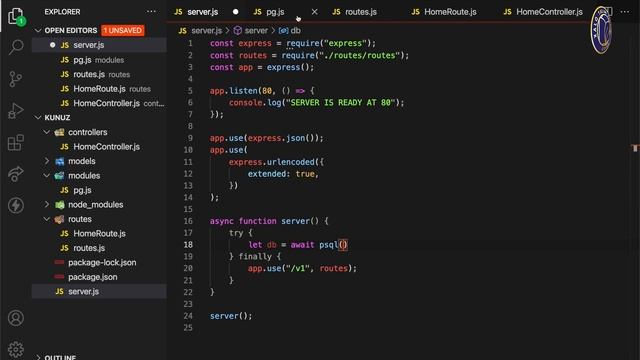Collapse the modules folder

click(x=47, y=176)
